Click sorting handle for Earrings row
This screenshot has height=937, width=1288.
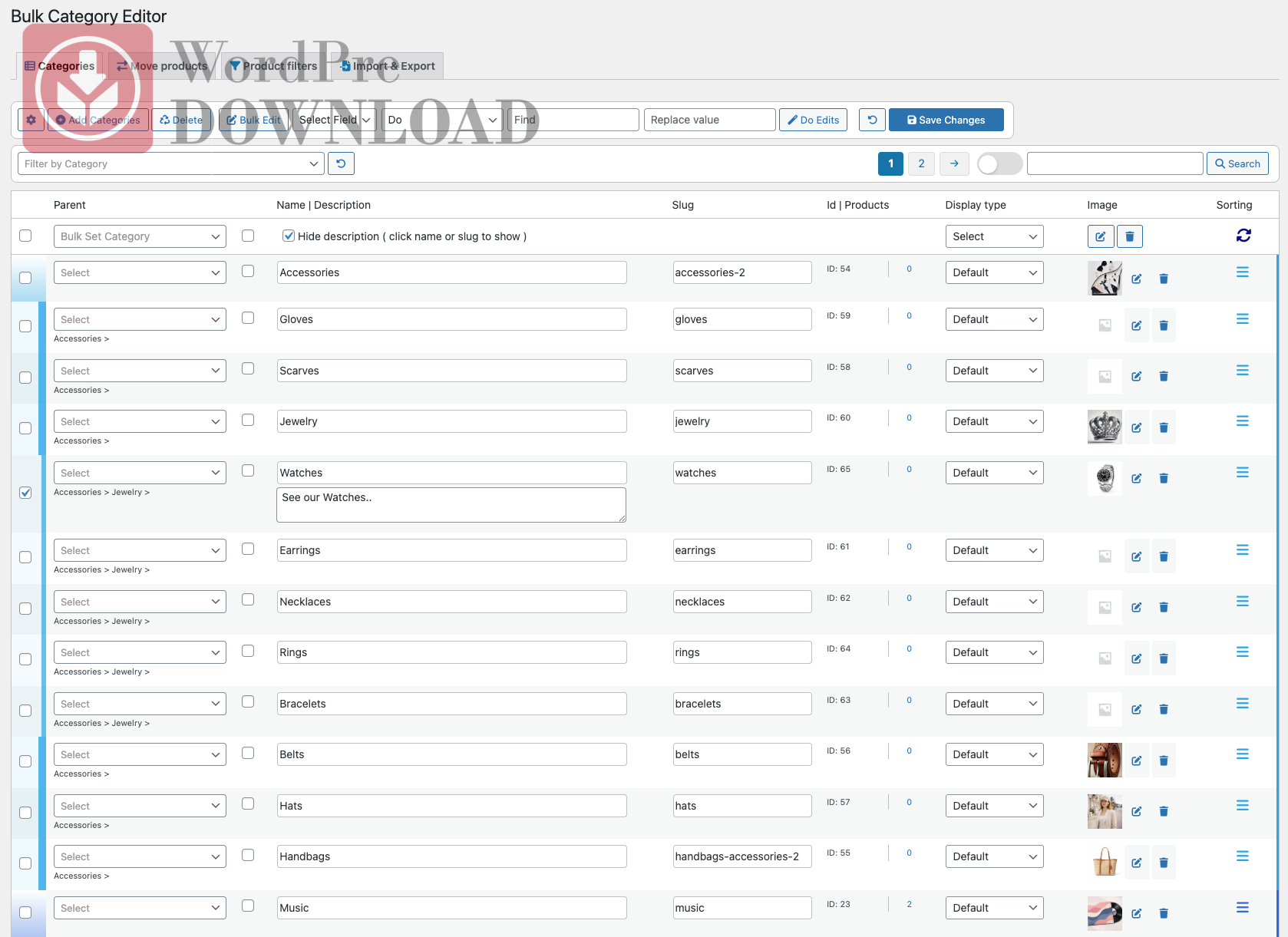pos(1243,549)
